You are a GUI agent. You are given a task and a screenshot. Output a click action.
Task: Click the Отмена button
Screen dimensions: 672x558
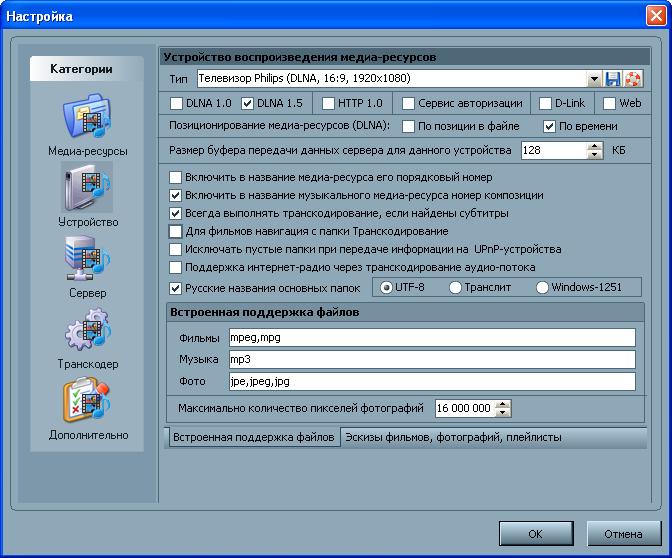623,533
